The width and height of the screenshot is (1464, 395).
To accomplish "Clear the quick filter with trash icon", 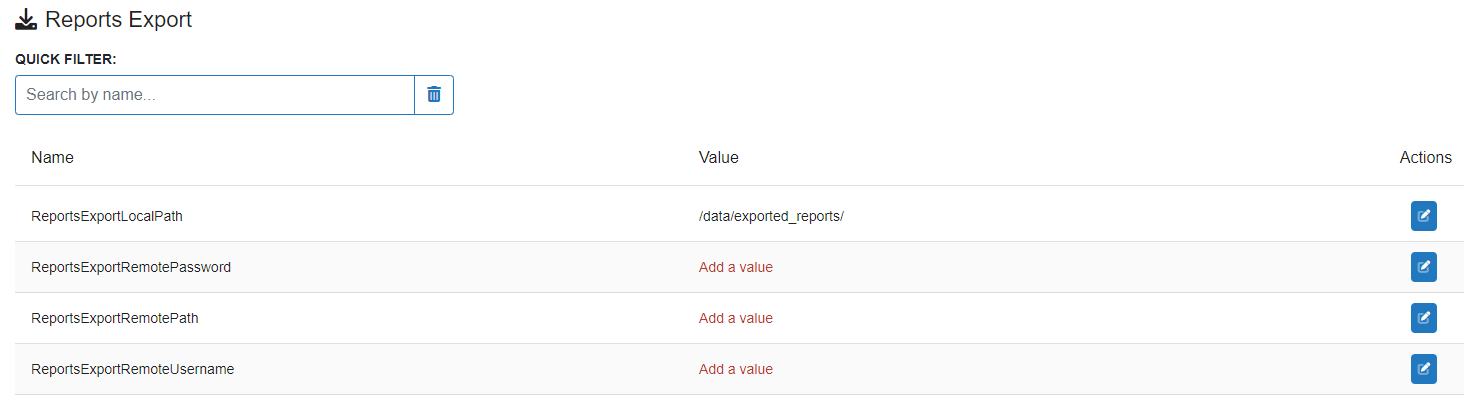I will pyautogui.click(x=434, y=95).
